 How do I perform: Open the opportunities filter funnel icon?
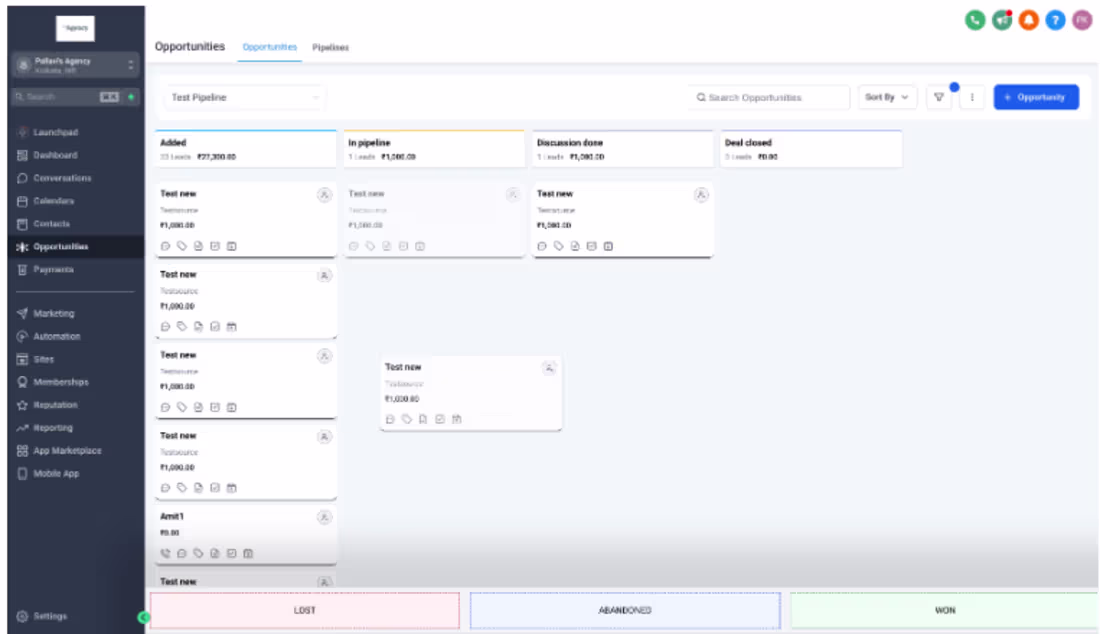[x=939, y=97]
